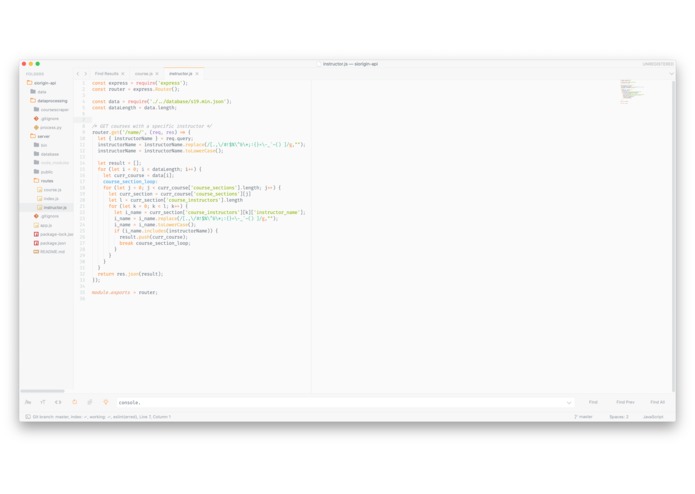Image resolution: width=695 pixels, height=494 pixels.
Task: Select instructor.js in the sidebar
Action: [x=52, y=207]
